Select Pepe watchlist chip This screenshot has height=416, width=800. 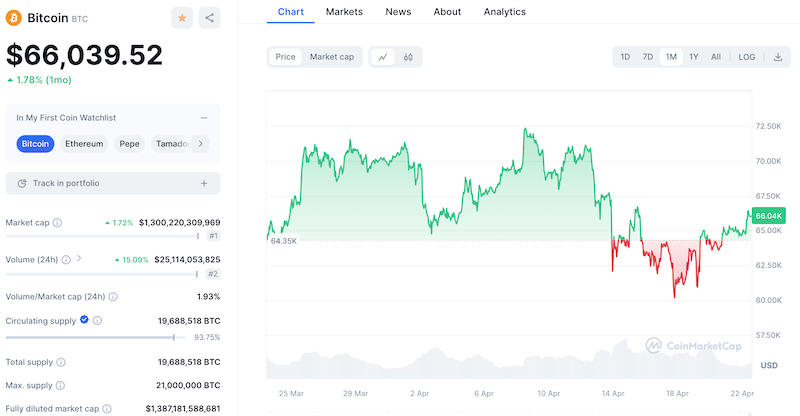pyautogui.click(x=130, y=144)
